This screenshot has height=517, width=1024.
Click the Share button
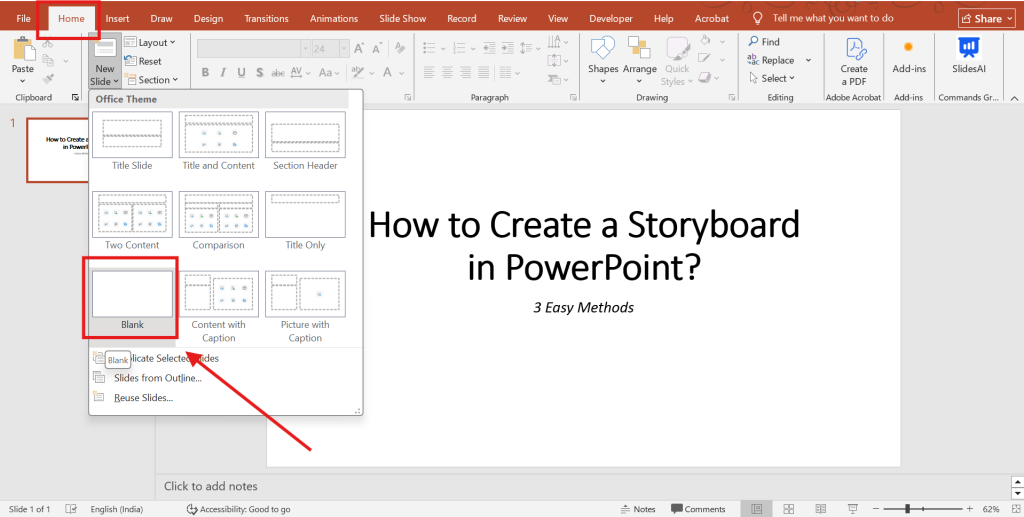pyautogui.click(x=987, y=18)
